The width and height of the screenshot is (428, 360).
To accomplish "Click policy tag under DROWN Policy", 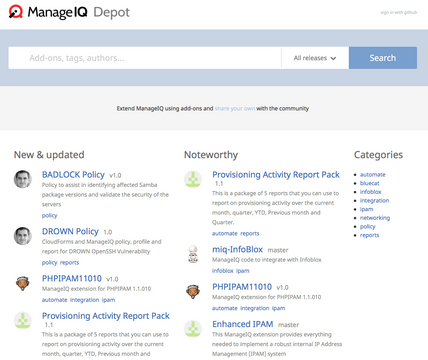I will 49,262.
